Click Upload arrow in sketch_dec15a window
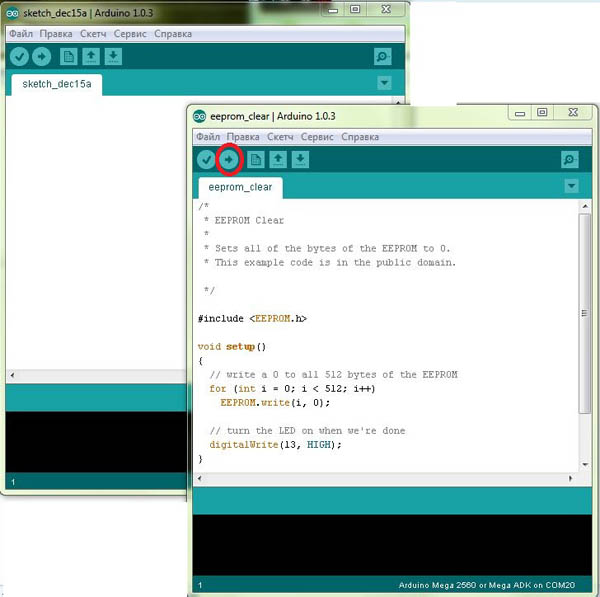 tap(42, 57)
